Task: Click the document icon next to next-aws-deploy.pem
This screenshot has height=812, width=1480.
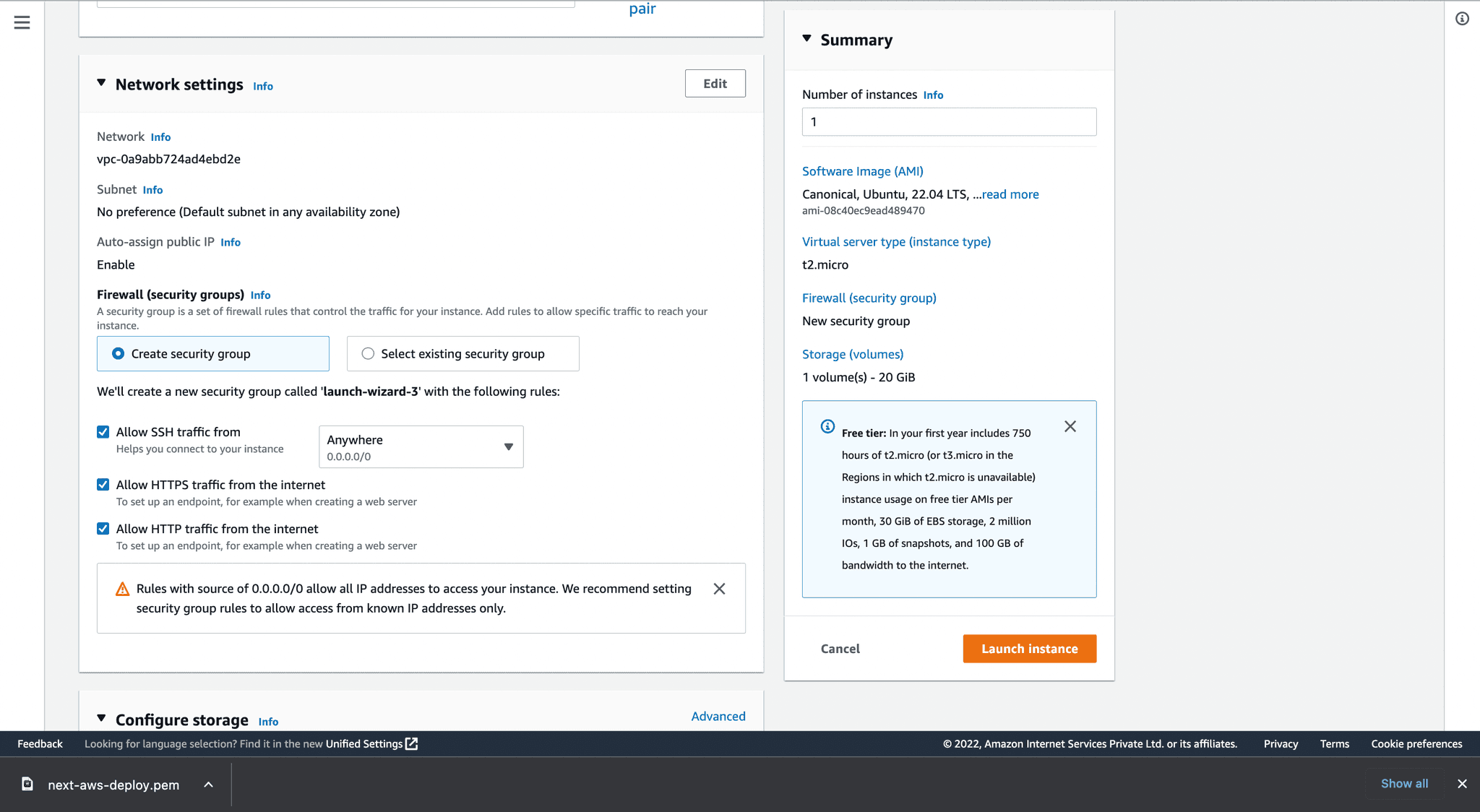Action: coord(27,784)
